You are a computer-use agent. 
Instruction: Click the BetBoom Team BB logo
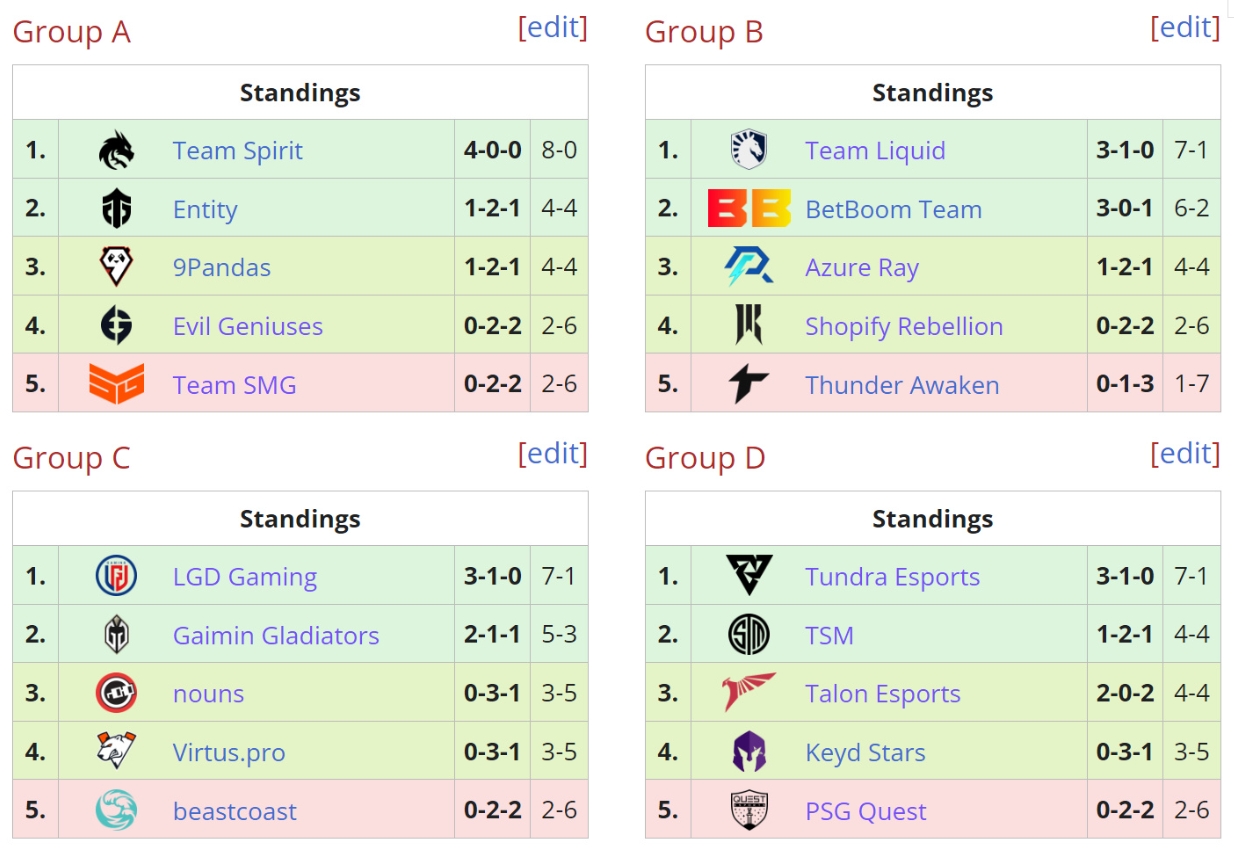point(749,209)
